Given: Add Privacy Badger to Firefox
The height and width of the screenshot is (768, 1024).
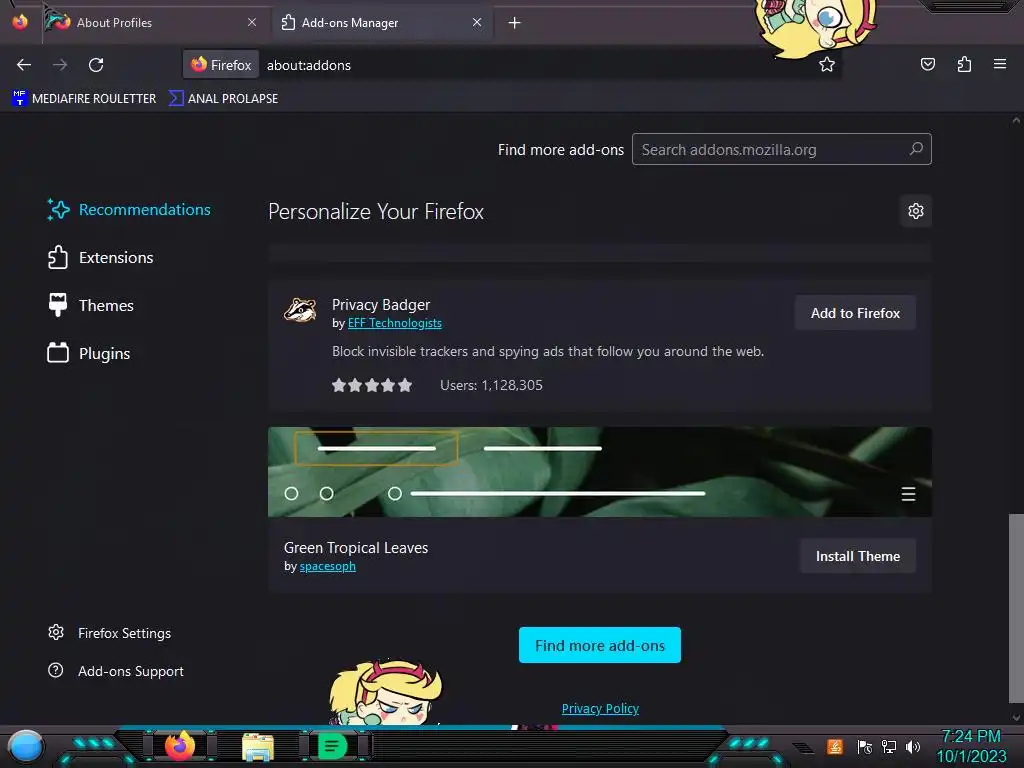Looking at the screenshot, I should point(855,313).
